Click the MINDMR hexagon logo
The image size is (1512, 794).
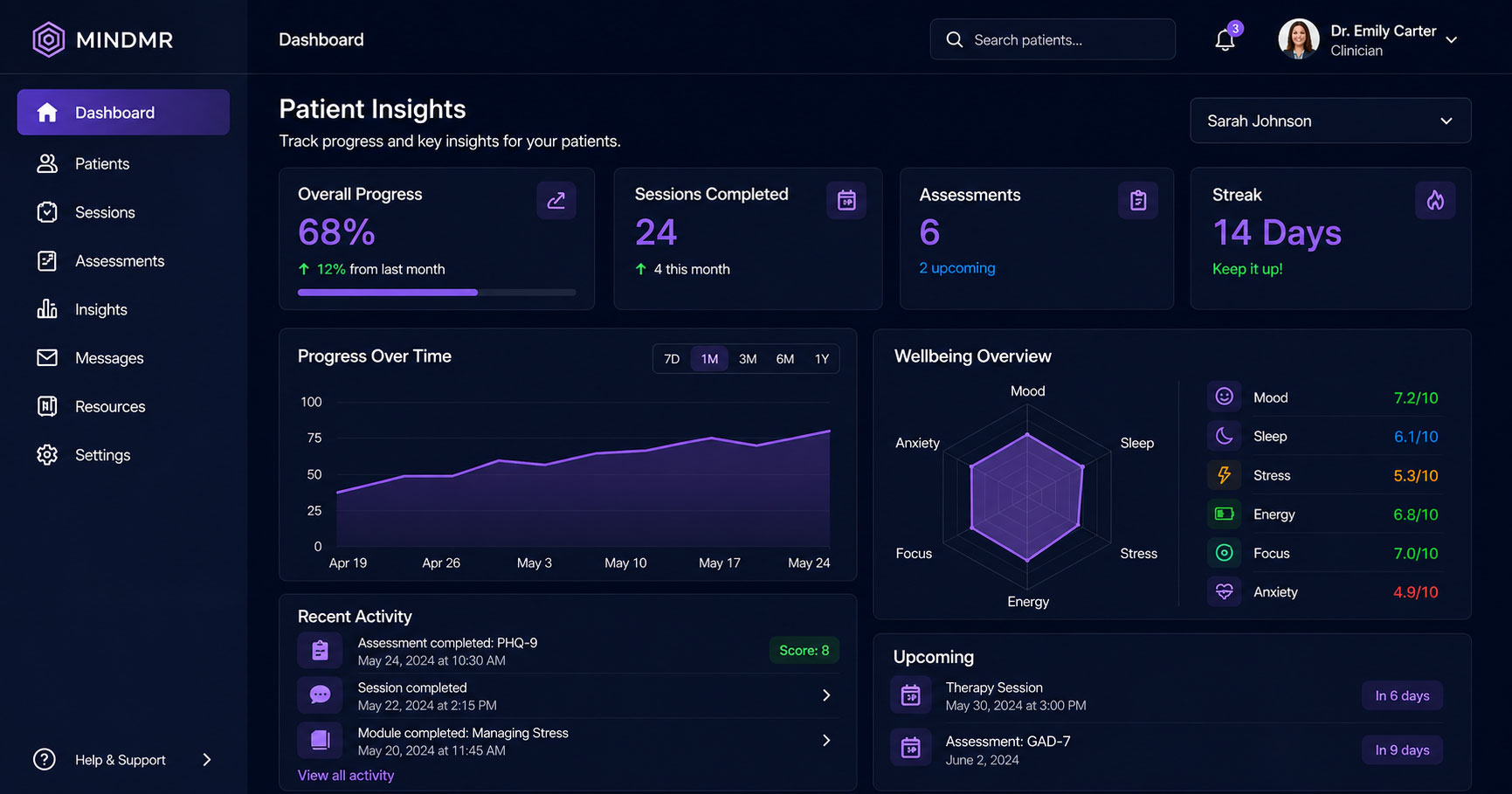click(x=48, y=39)
